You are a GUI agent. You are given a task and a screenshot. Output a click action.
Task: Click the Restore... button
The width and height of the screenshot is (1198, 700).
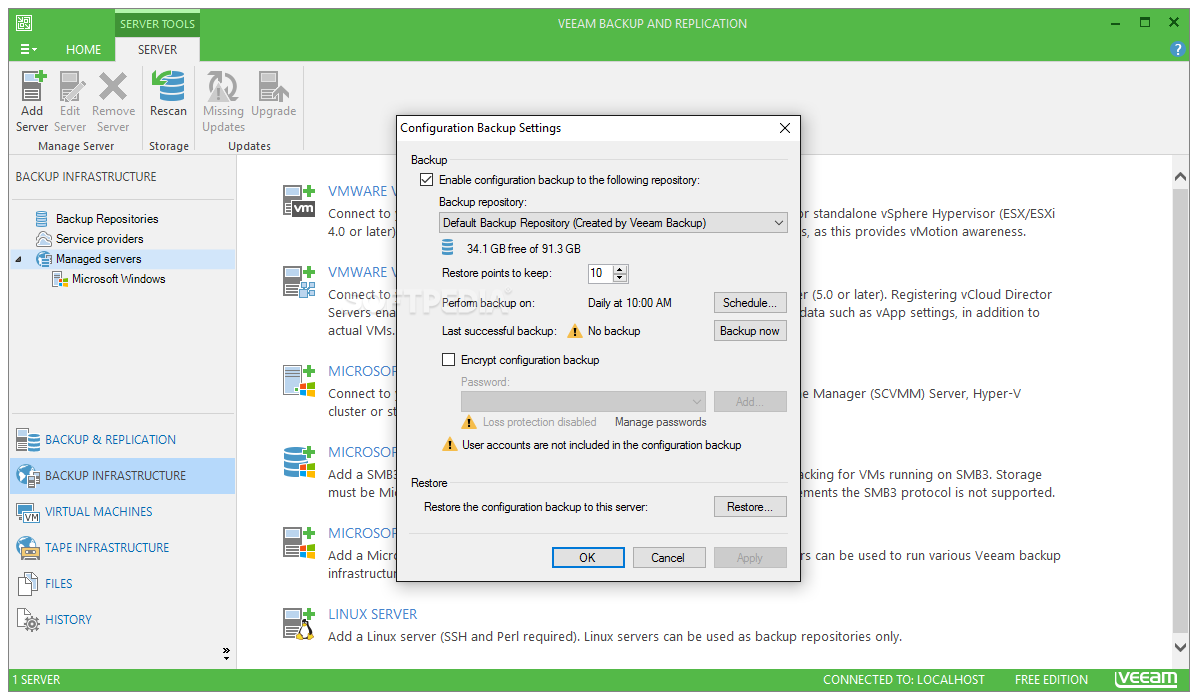pyautogui.click(x=750, y=507)
